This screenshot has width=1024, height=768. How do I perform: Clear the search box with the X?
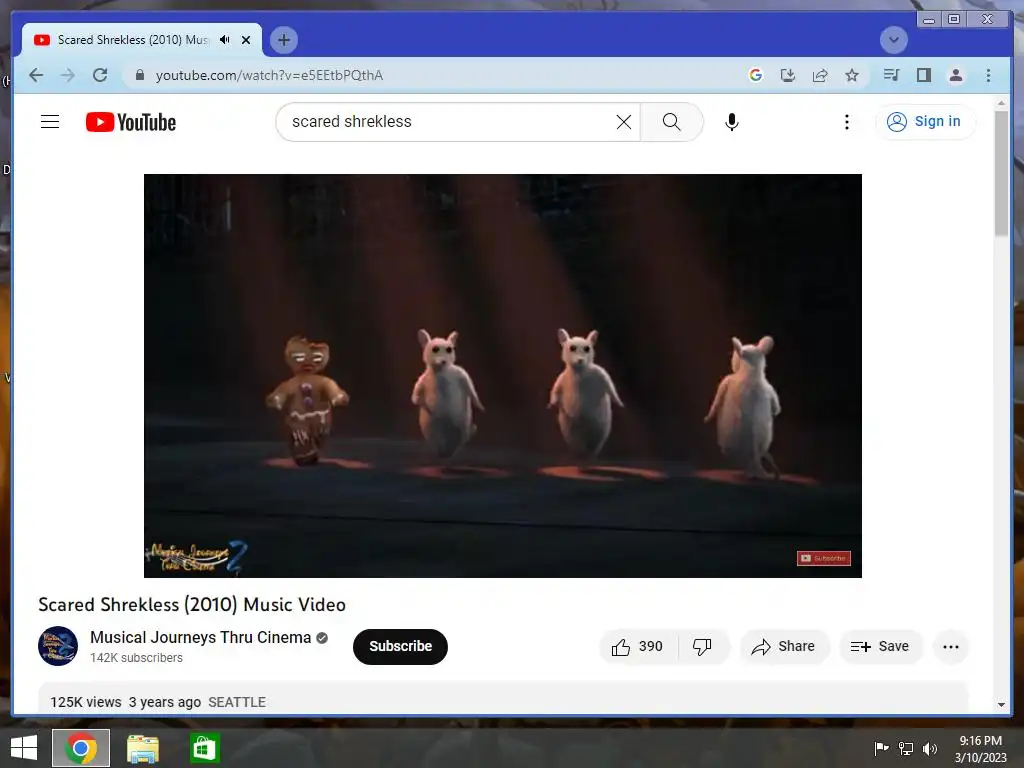point(624,122)
